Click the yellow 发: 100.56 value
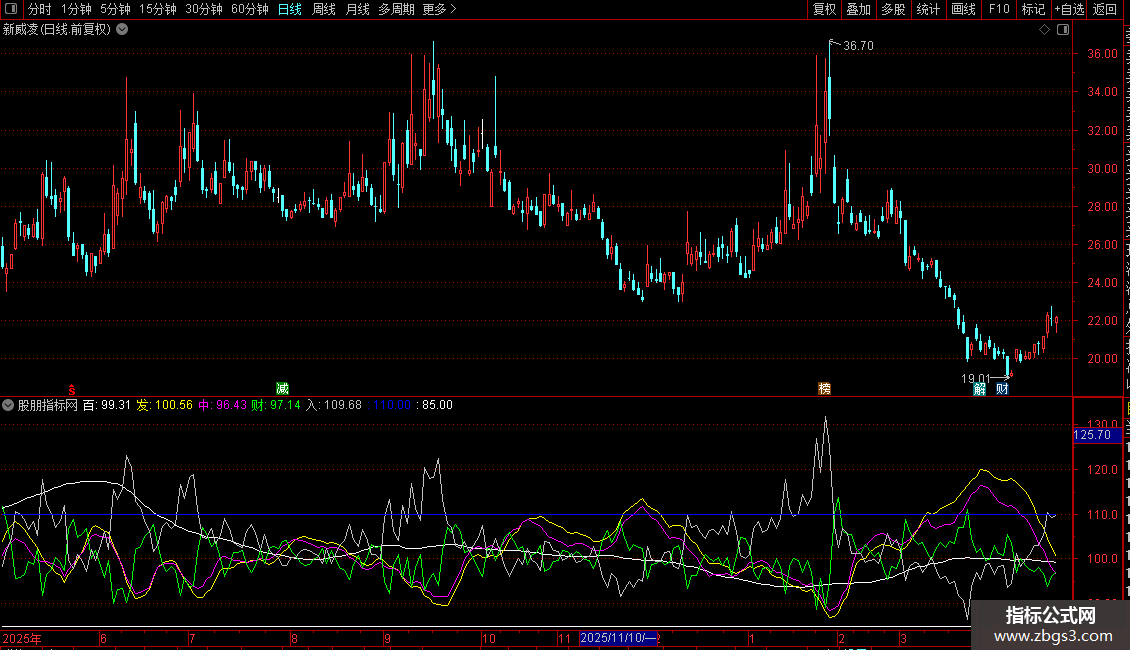Viewport: 1130px width, 650px height. click(x=164, y=405)
